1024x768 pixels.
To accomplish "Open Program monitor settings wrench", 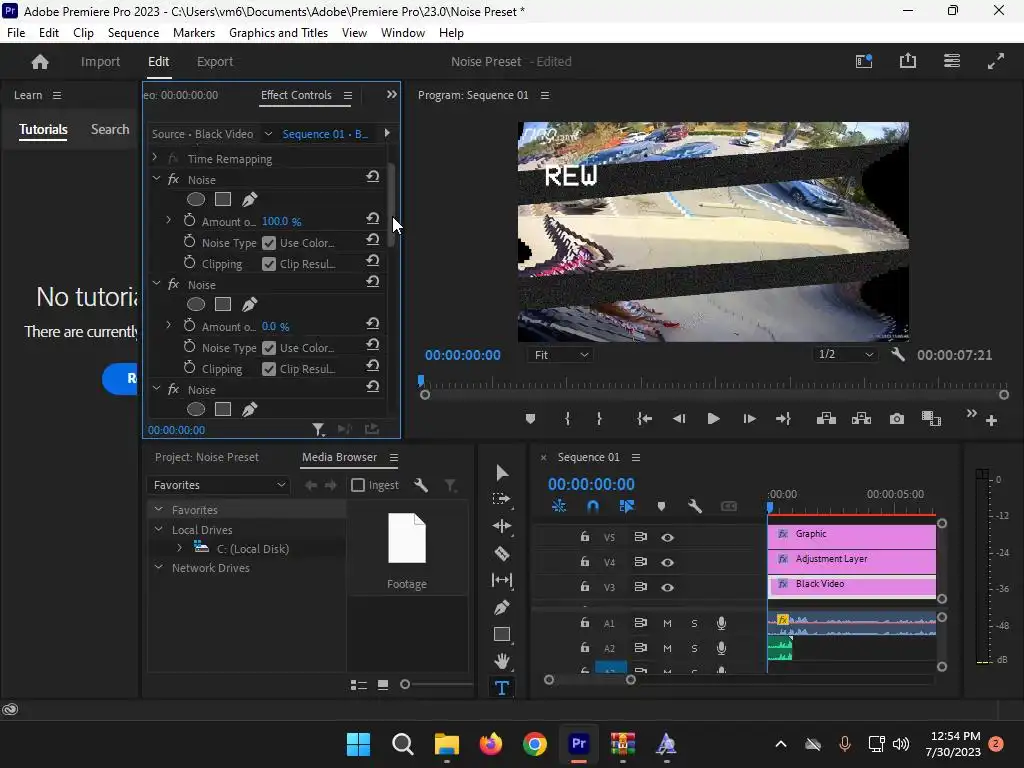I will point(898,355).
